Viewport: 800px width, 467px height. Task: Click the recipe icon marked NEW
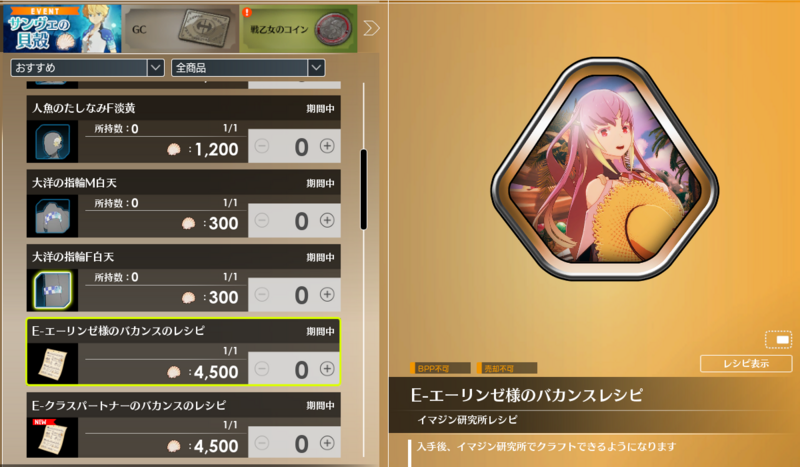point(53,438)
